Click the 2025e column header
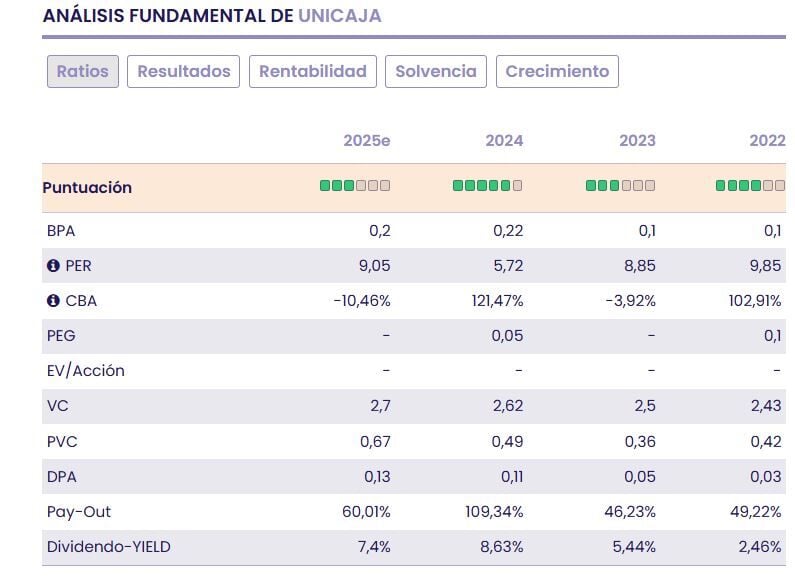Viewport: 795px width, 588px height. pyautogui.click(x=366, y=141)
